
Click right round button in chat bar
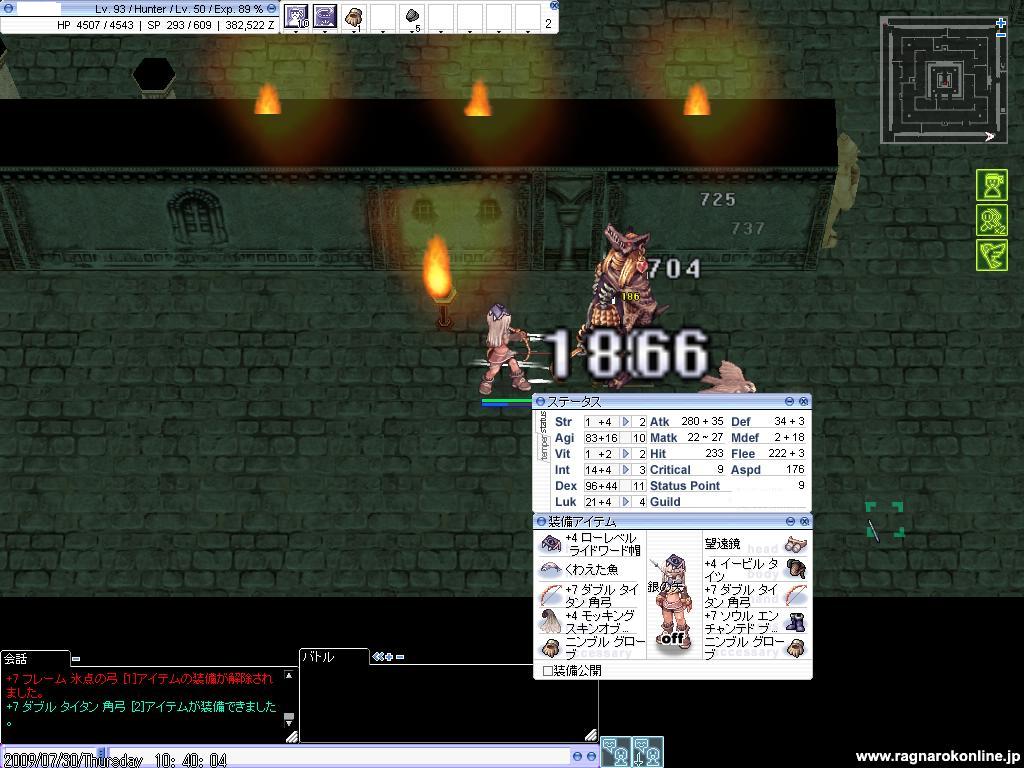[591, 756]
